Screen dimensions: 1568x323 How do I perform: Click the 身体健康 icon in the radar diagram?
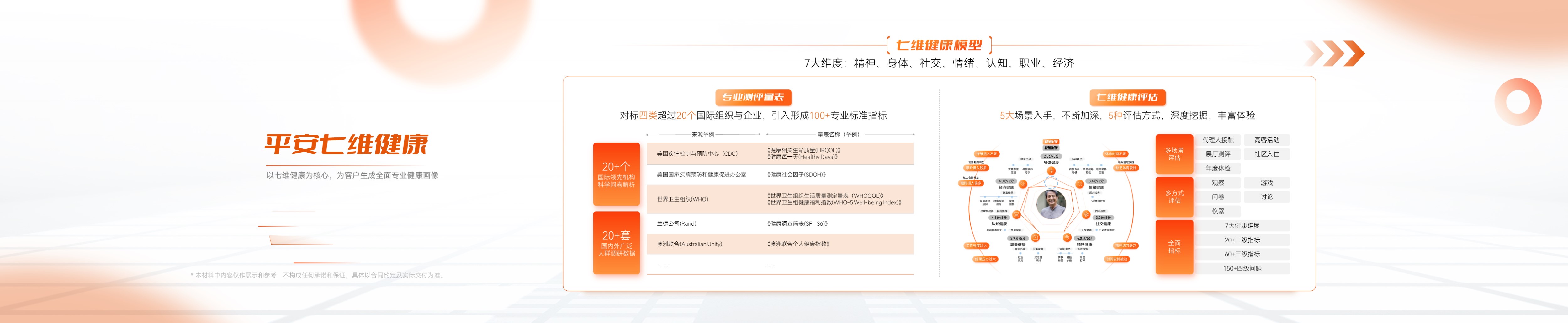tap(1051, 171)
